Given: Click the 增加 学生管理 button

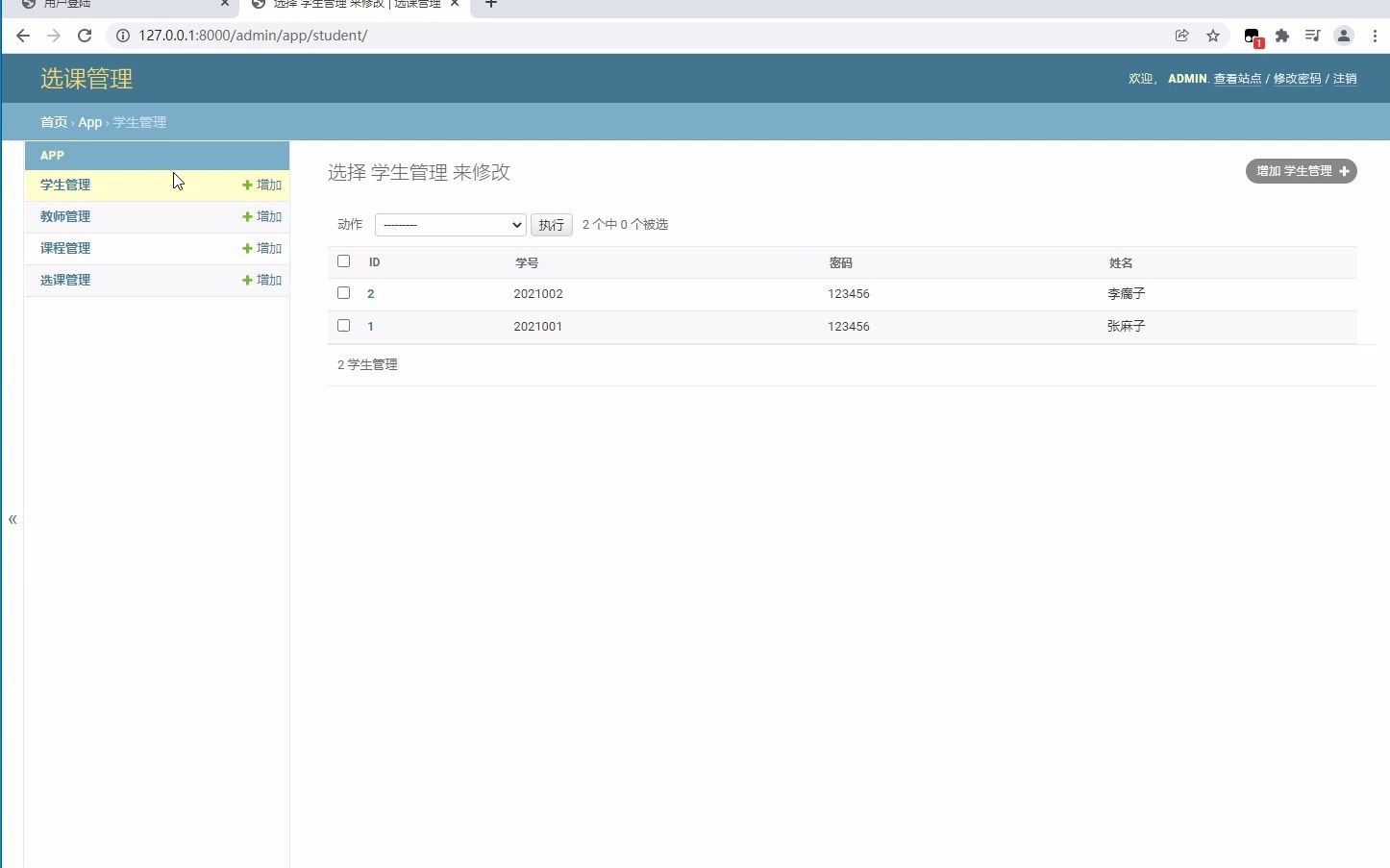Looking at the screenshot, I should (x=1301, y=171).
